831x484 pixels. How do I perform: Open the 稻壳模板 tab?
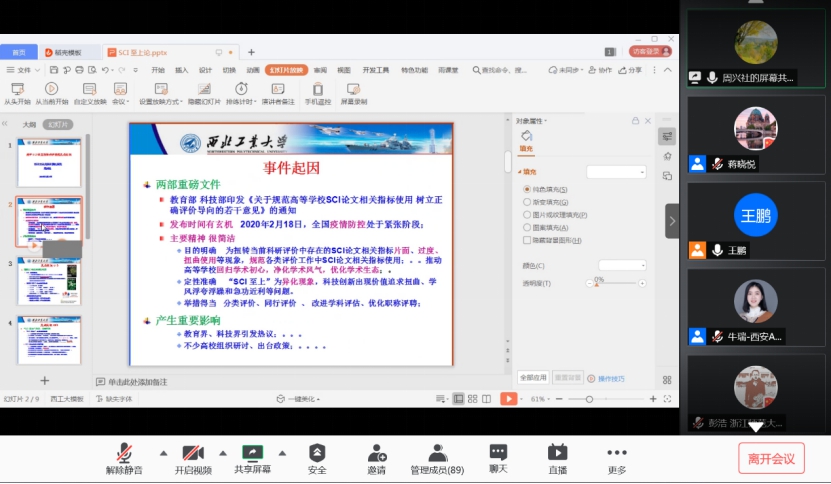pos(68,52)
